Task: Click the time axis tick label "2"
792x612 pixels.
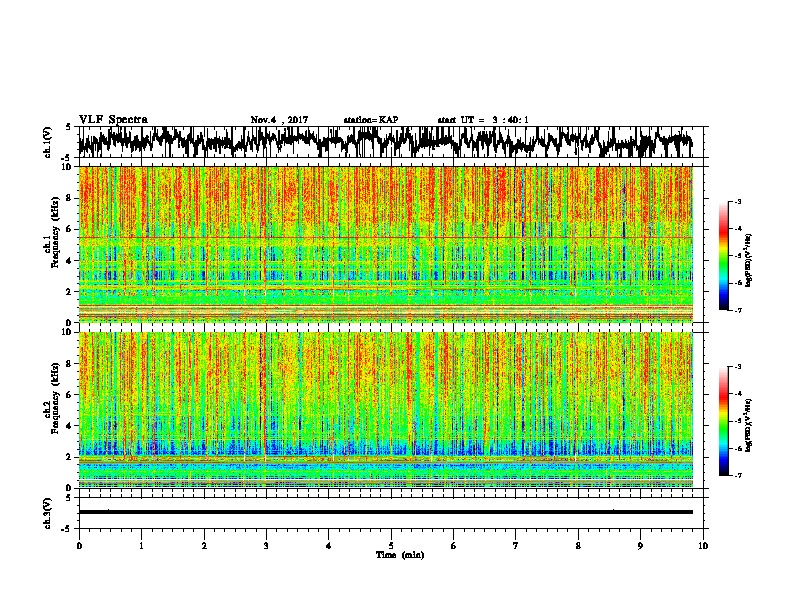Action: (x=204, y=546)
